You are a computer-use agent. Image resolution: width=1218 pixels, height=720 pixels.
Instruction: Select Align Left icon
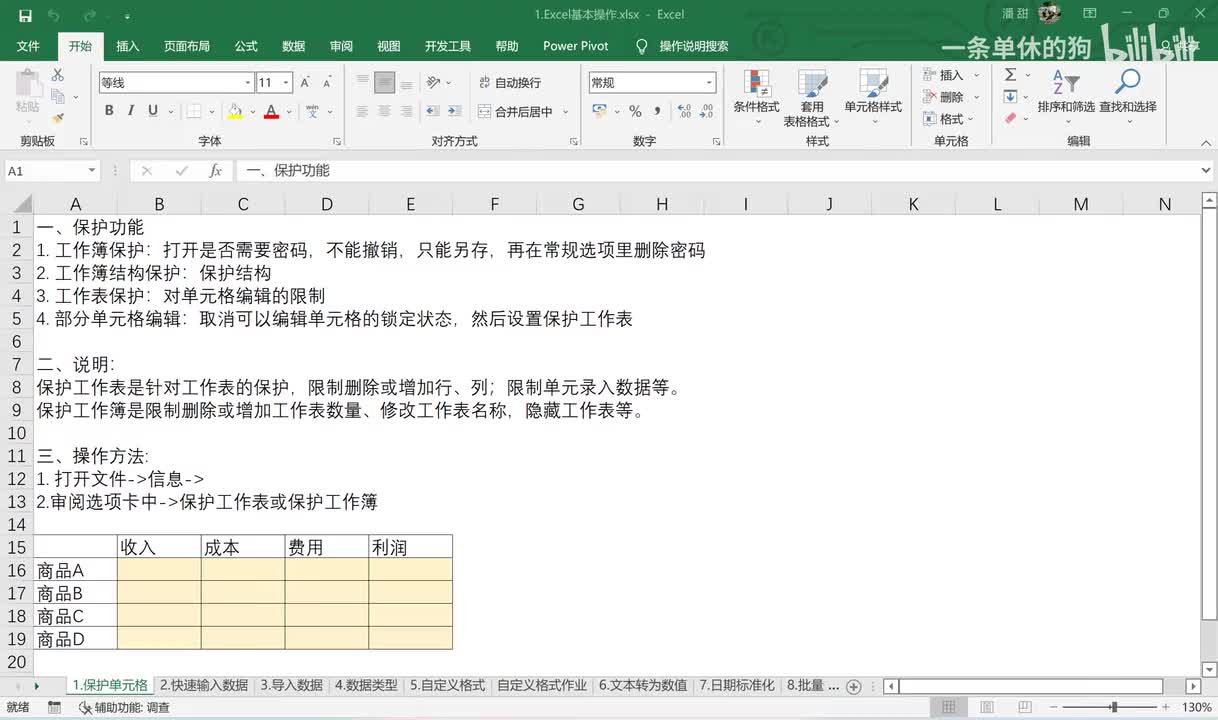[x=363, y=111]
